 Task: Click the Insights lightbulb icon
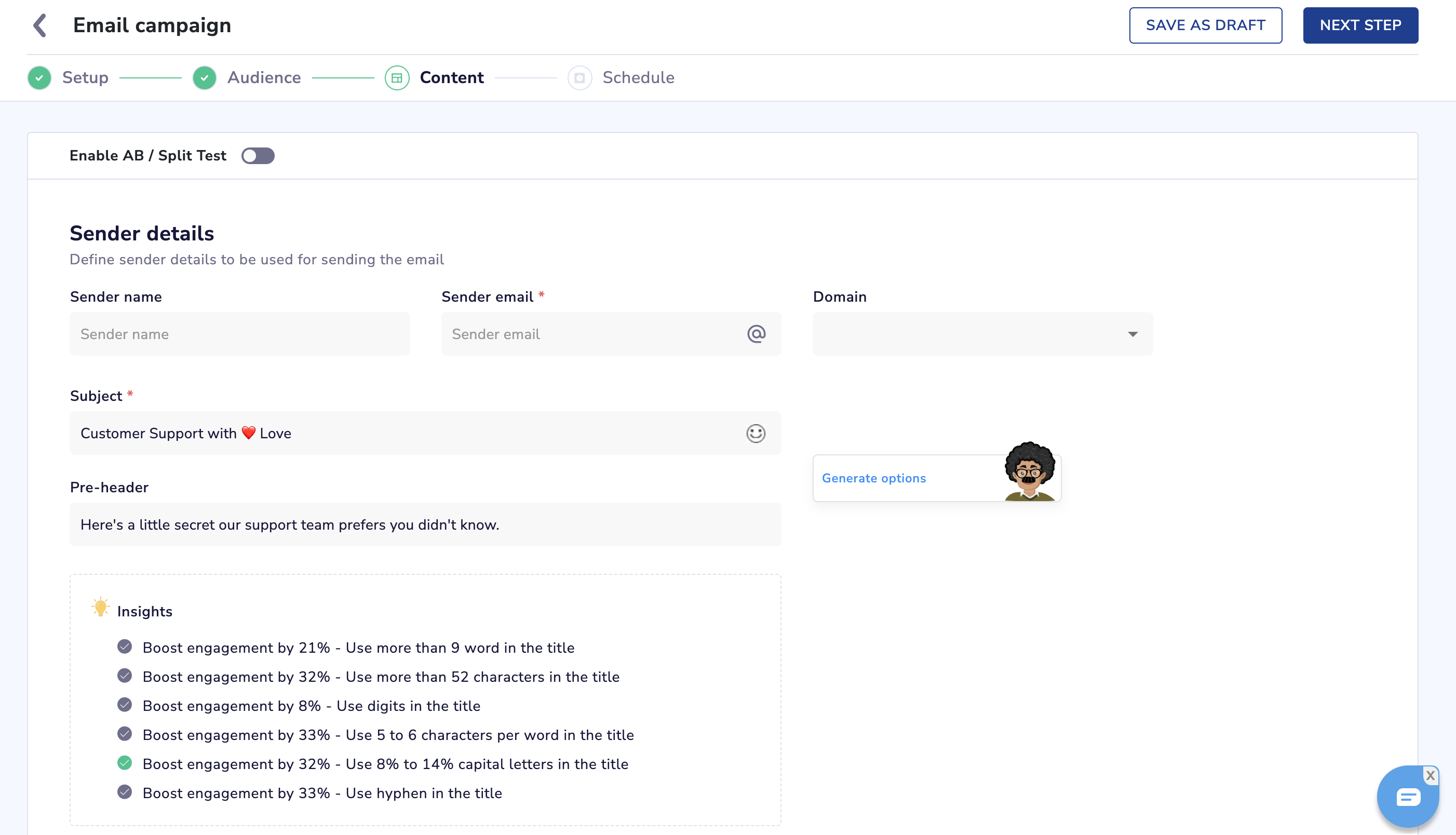[100, 608]
